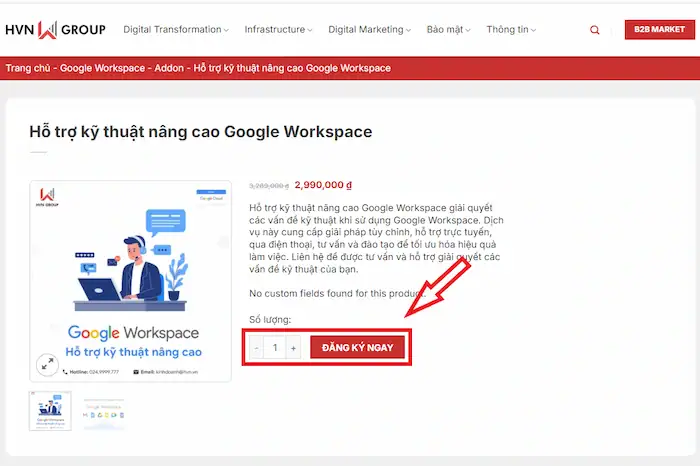Decrease quantity with the minus button

click(x=257, y=348)
